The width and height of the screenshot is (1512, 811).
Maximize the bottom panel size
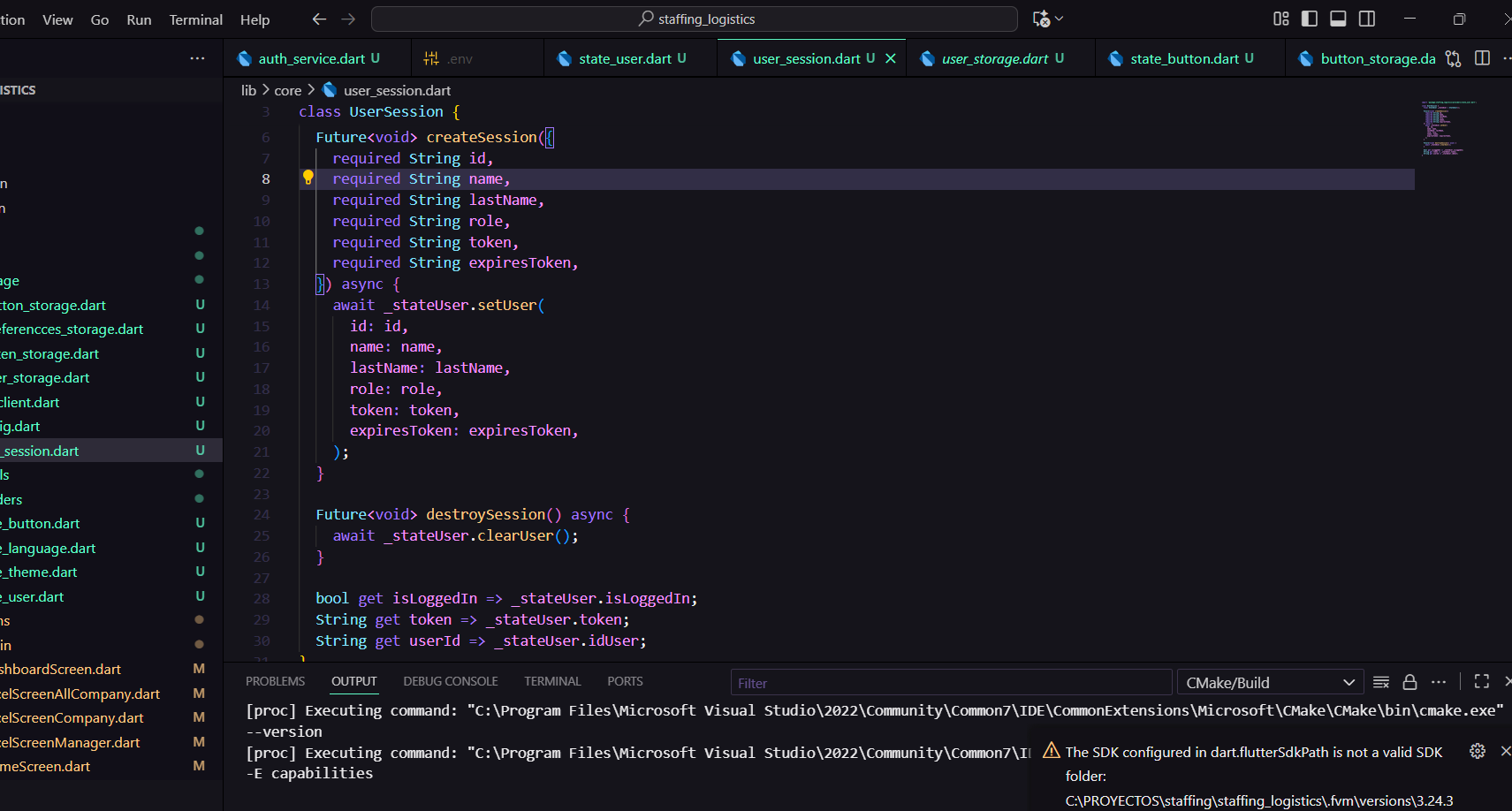(1482, 682)
